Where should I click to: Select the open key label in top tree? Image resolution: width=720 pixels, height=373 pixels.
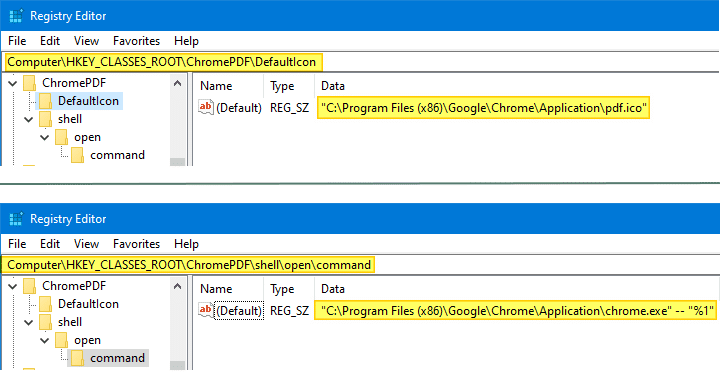(x=87, y=137)
